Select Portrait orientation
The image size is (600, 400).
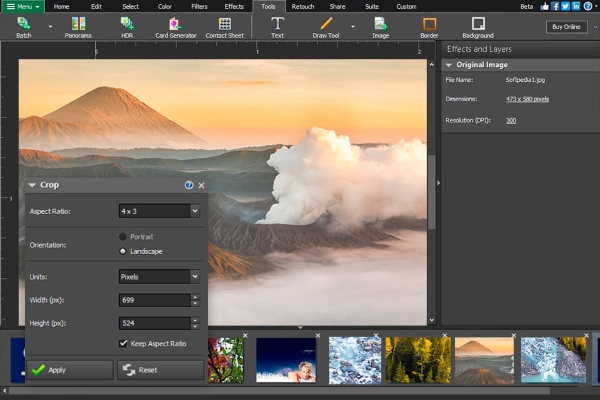click(123, 237)
